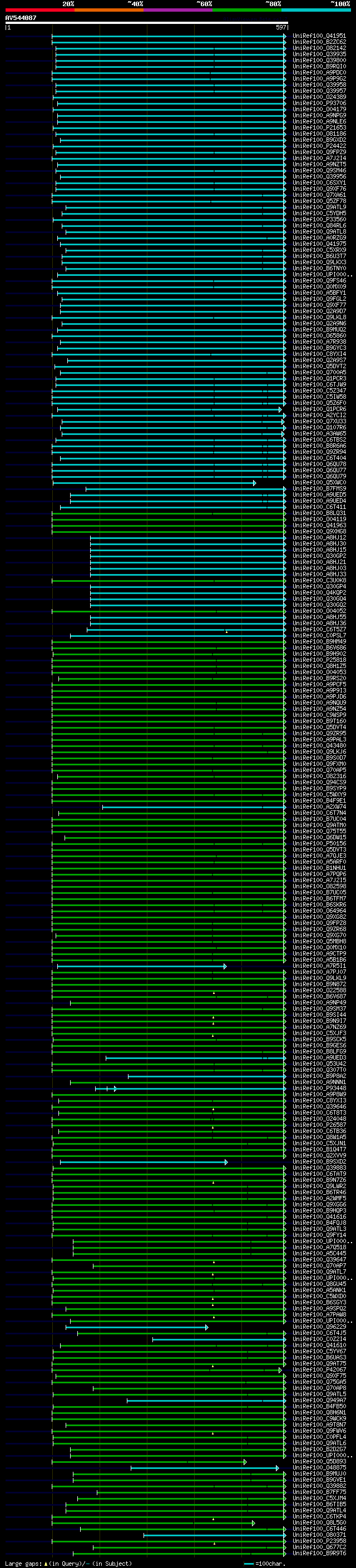
Task: Open hit UniRef100_Q41951
Action: (319, 36)
